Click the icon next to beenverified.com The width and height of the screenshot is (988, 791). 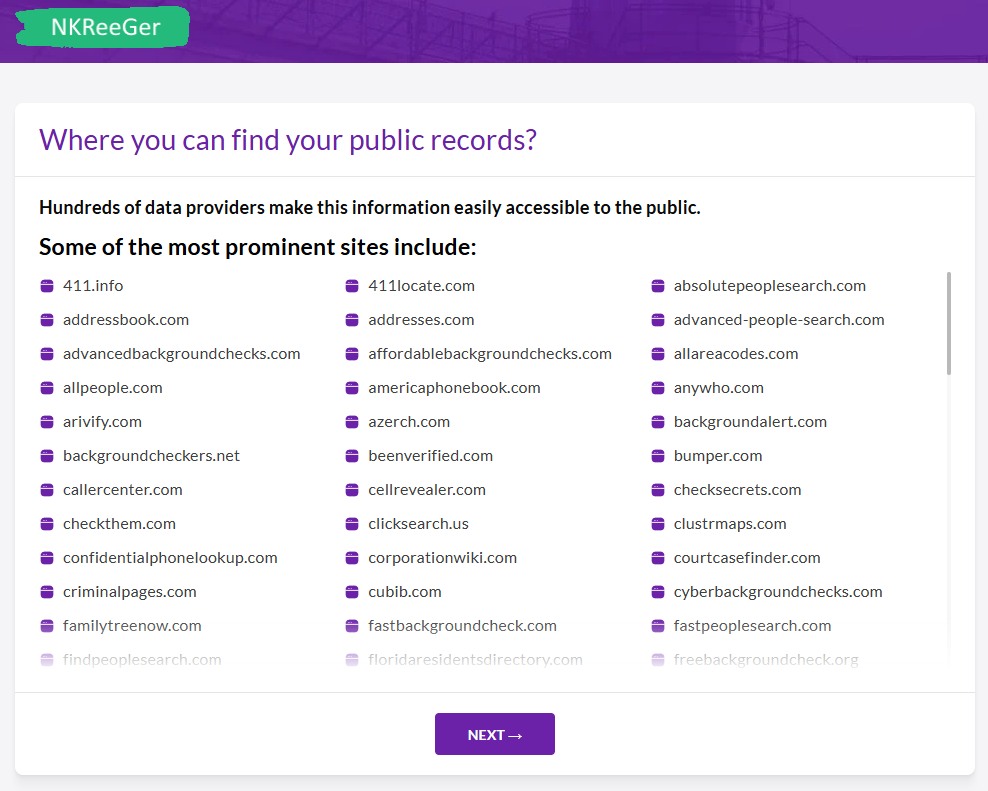click(x=352, y=456)
